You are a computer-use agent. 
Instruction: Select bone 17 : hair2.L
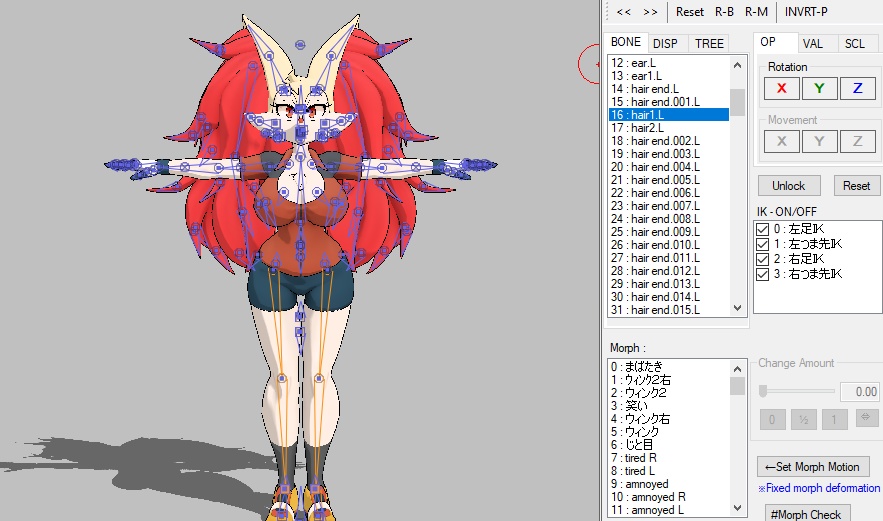point(669,128)
